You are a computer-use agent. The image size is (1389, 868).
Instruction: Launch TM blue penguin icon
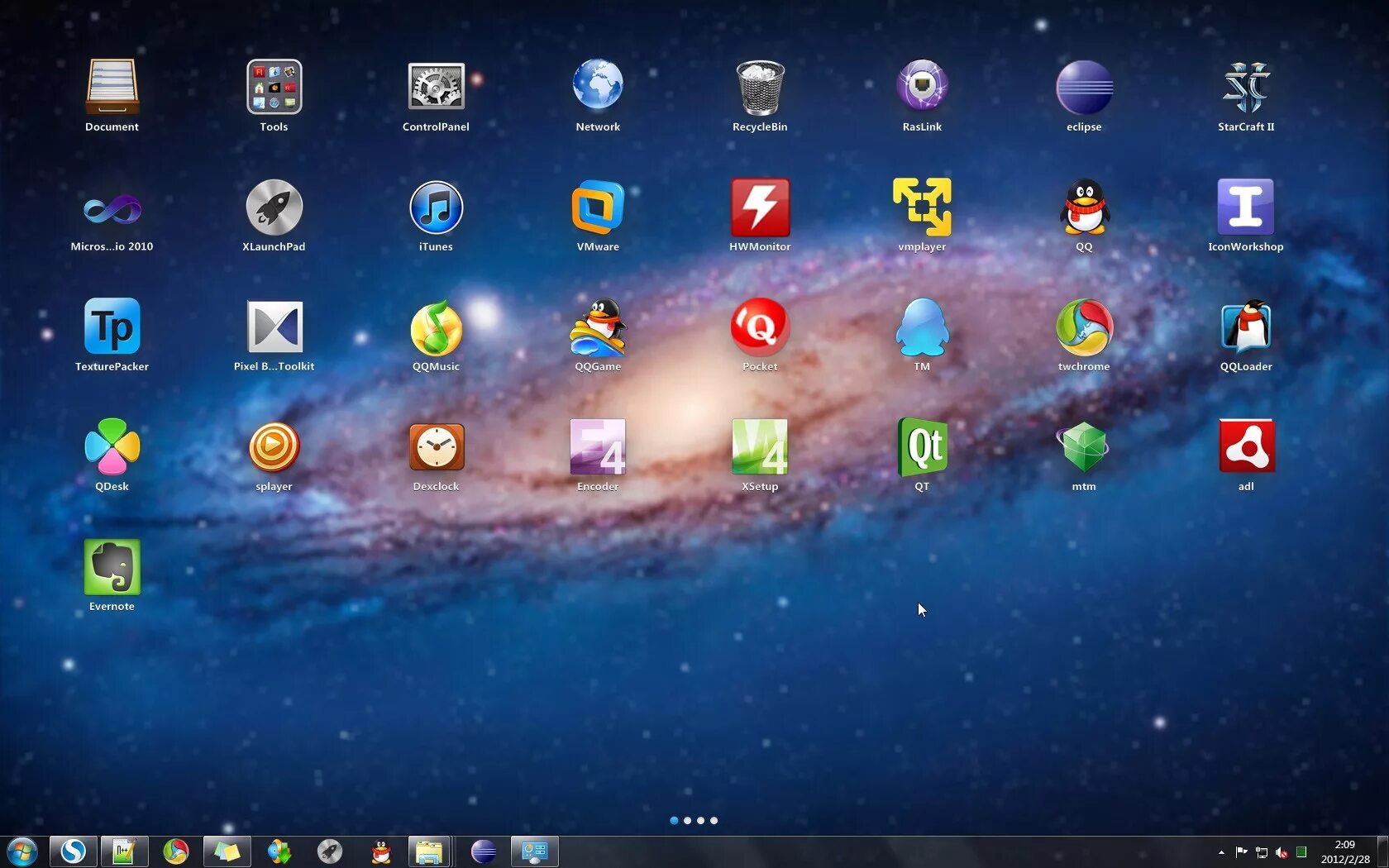(x=922, y=327)
